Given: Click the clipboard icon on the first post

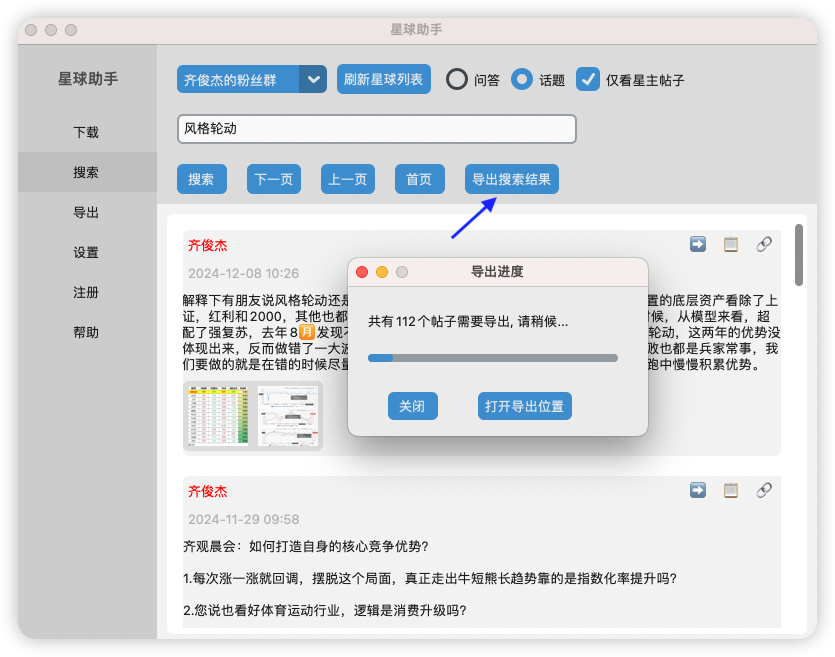Looking at the screenshot, I should [x=731, y=244].
